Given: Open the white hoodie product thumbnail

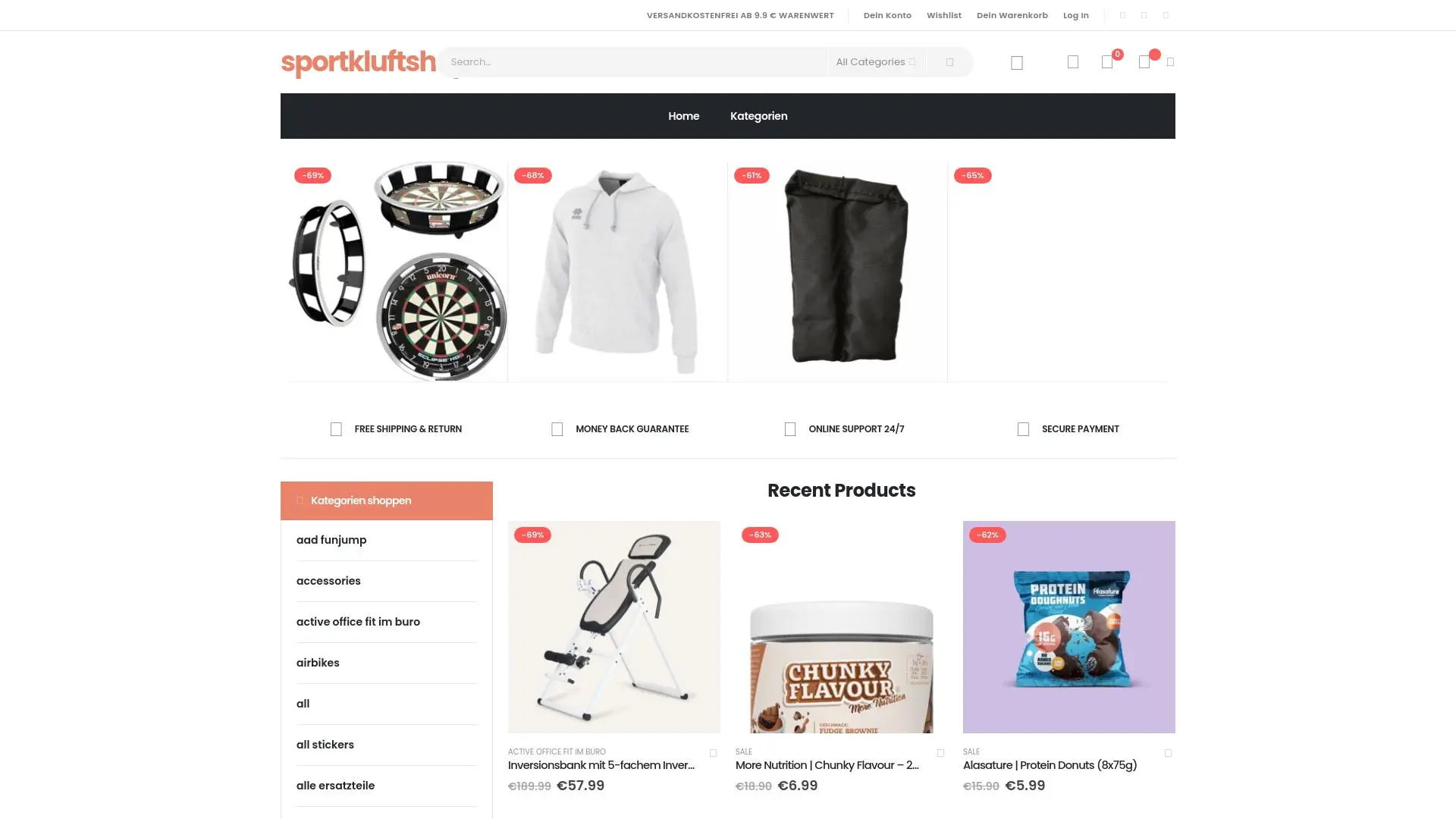Looking at the screenshot, I should tap(617, 271).
